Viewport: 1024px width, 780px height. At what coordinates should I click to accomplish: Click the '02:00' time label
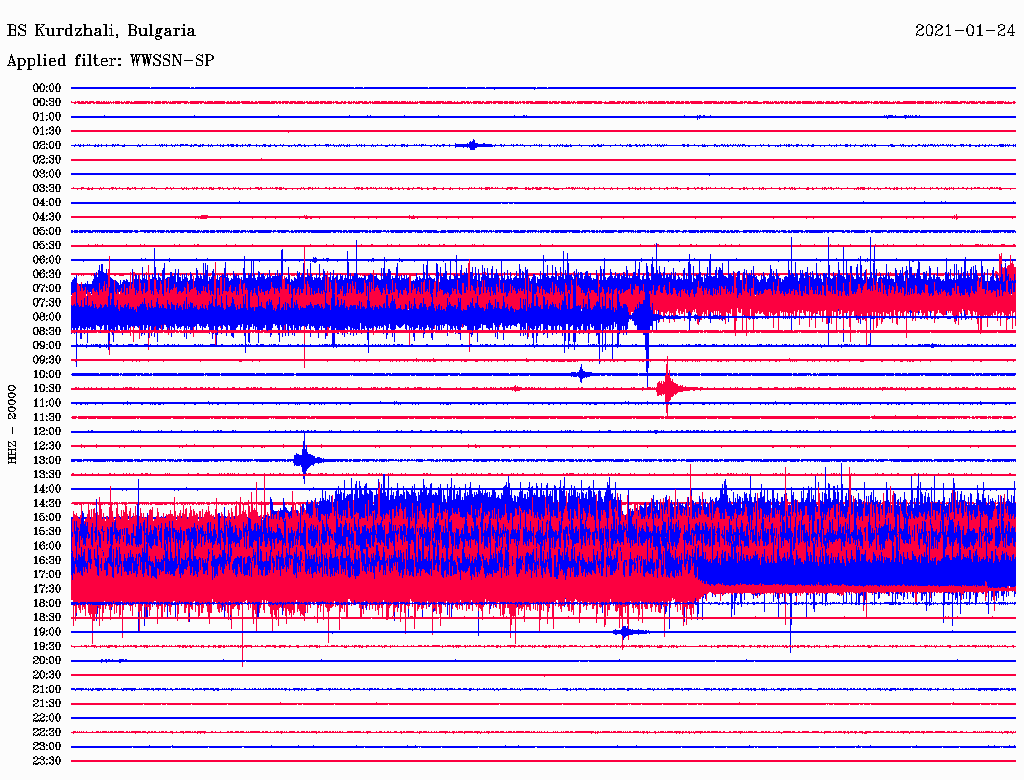point(47,146)
